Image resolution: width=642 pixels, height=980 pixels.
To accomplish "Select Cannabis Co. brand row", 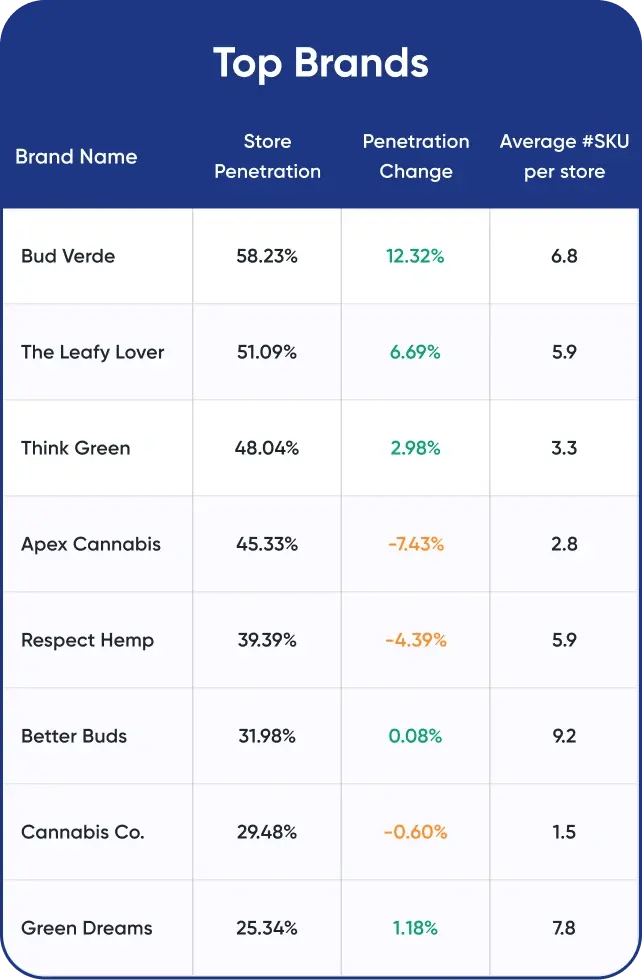I will [83, 832].
